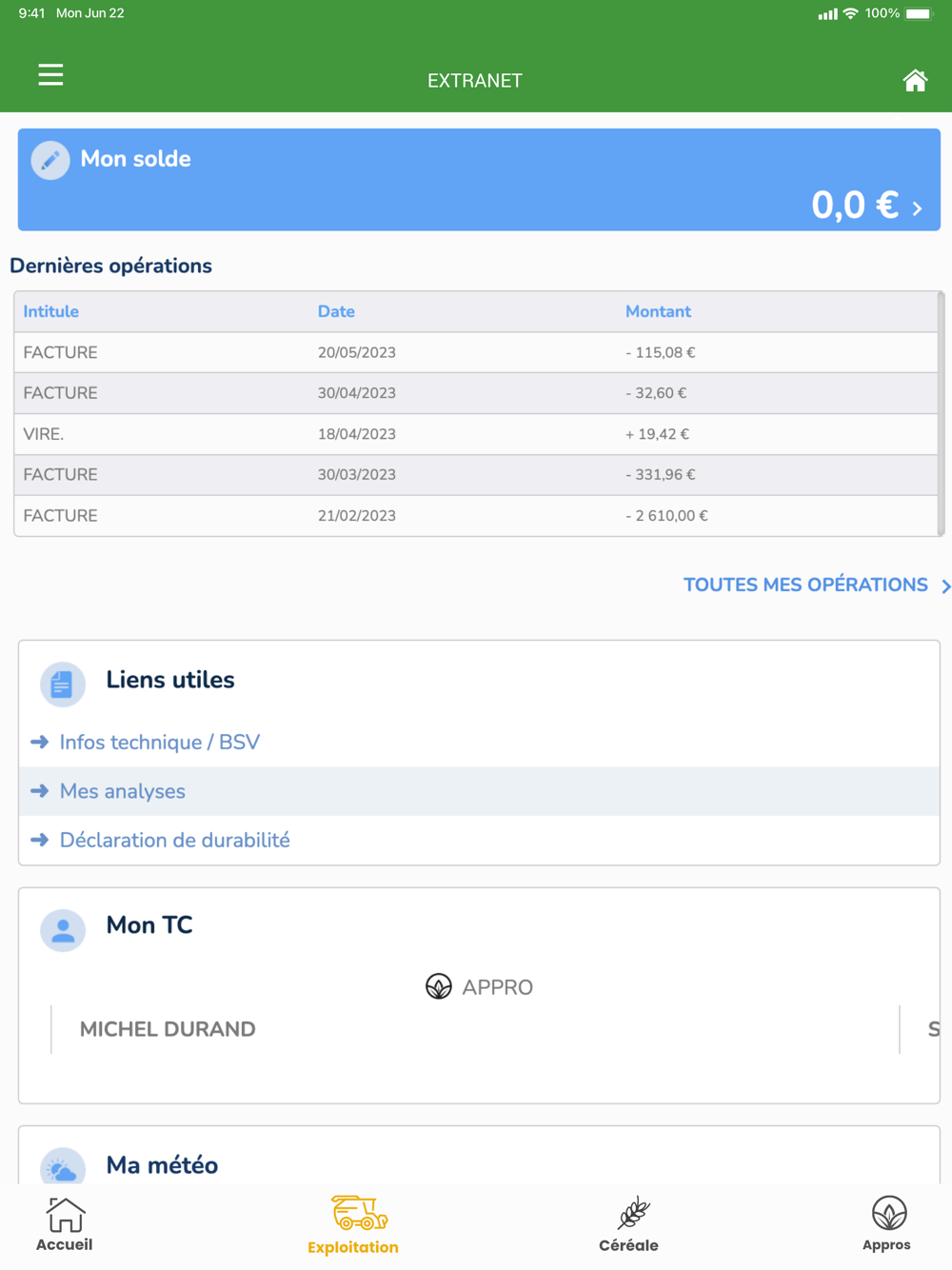
Task: Switch to the Appros tab
Action: coord(887,1225)
